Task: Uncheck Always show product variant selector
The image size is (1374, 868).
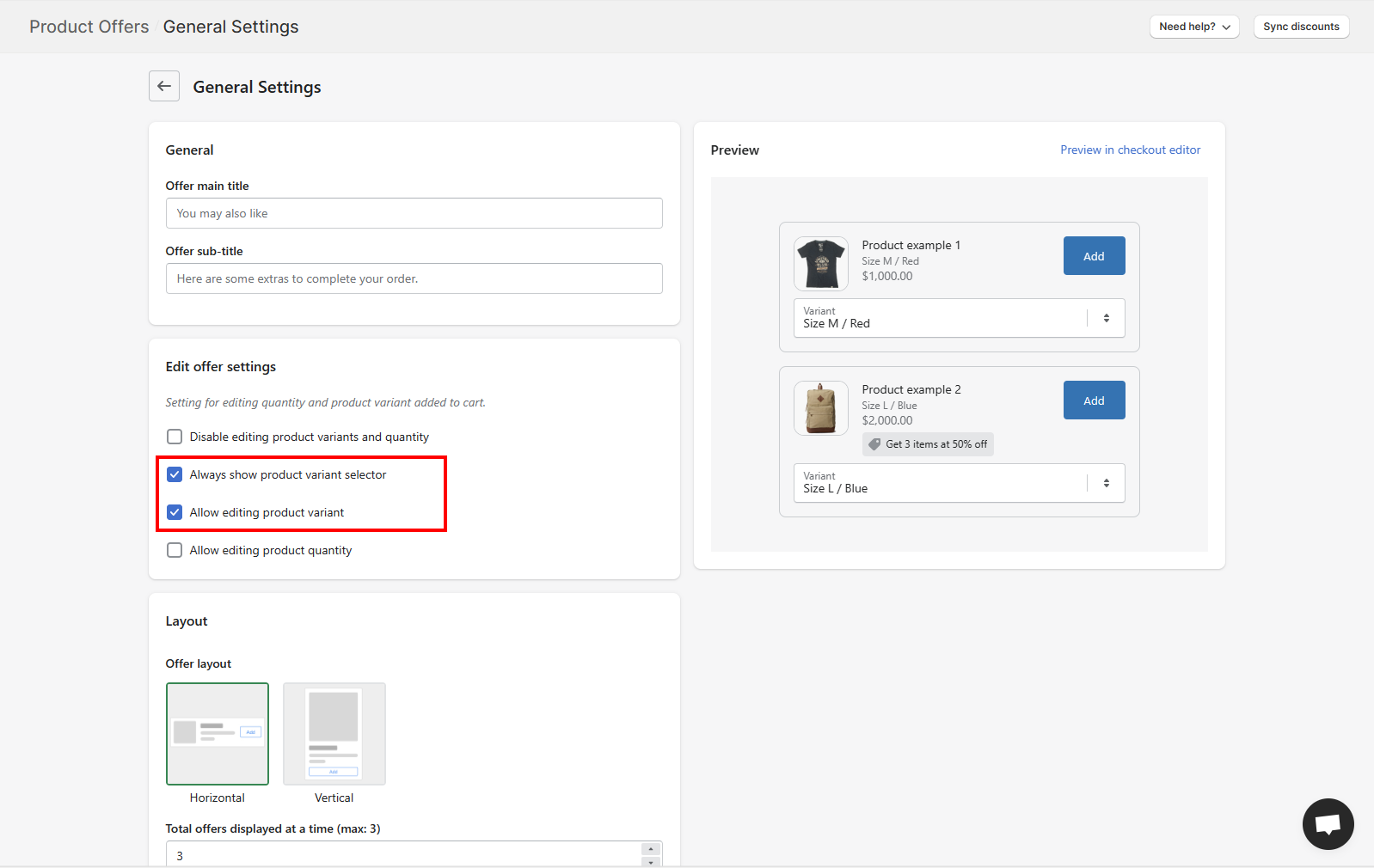Action: (175, 474)
